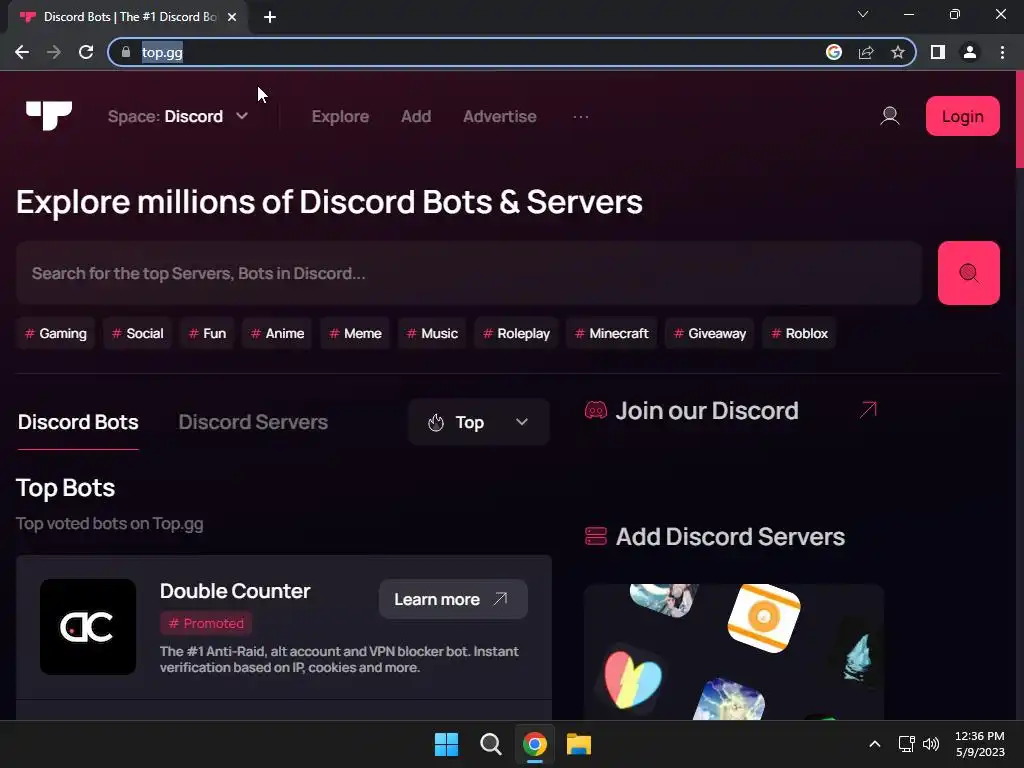Click the Google icon in address bar
The height and width of the screenshot is (768, 1024).
point(834,52)
